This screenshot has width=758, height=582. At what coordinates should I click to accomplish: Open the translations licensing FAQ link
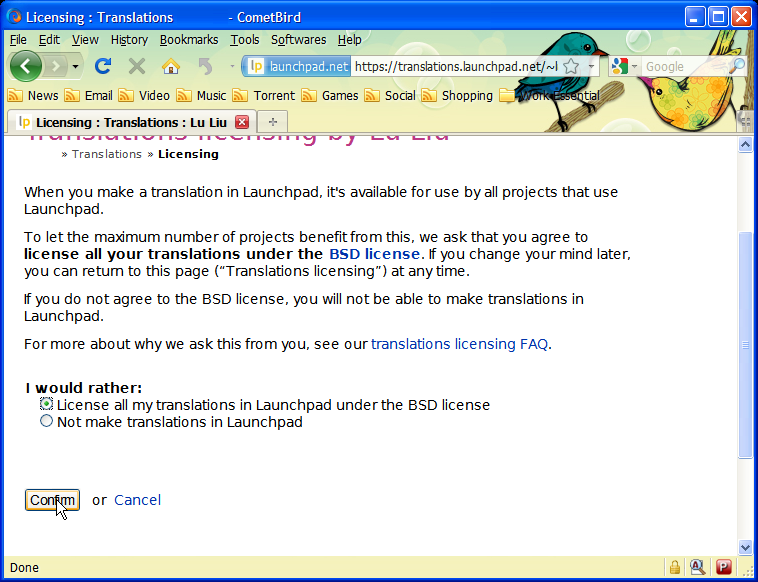[x=459, y=344]
